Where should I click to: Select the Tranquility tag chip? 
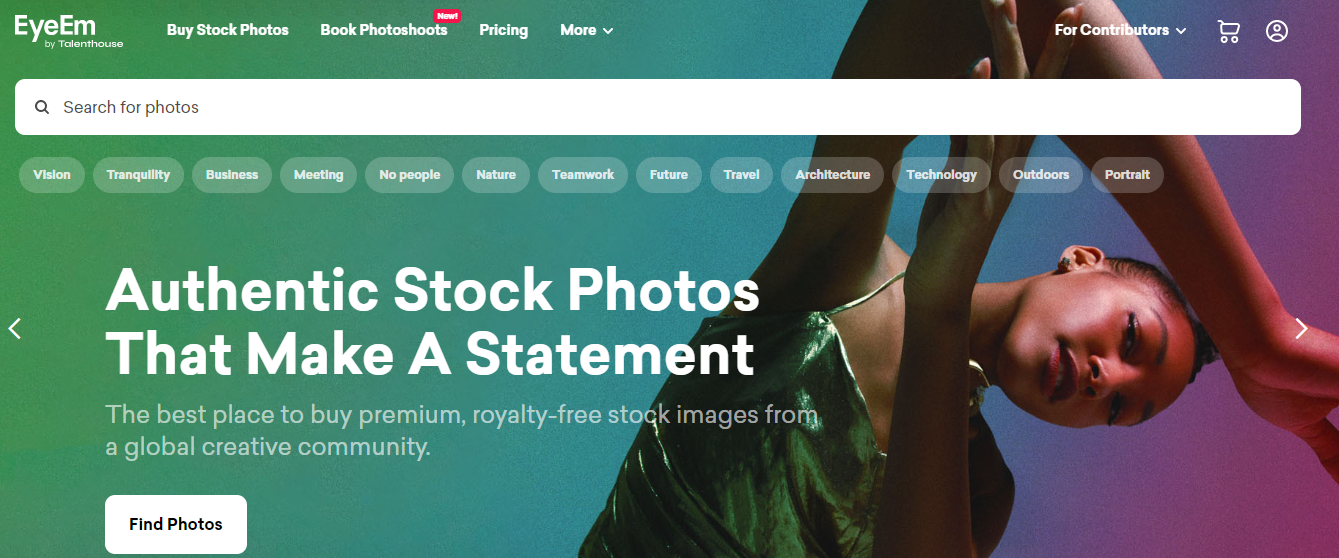click(138, 175)
